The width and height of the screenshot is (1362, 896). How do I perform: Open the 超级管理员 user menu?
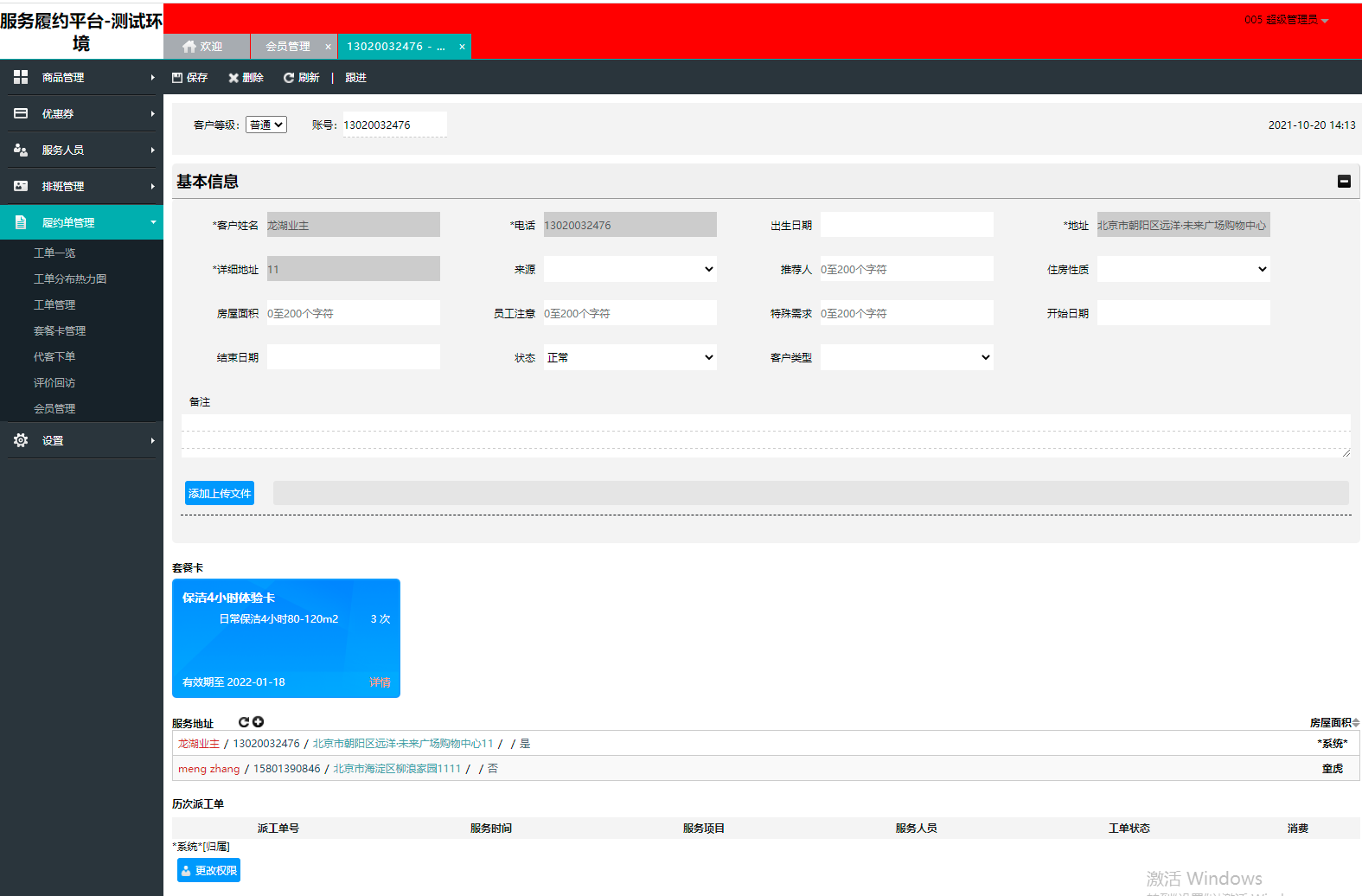pos(1287,20)
